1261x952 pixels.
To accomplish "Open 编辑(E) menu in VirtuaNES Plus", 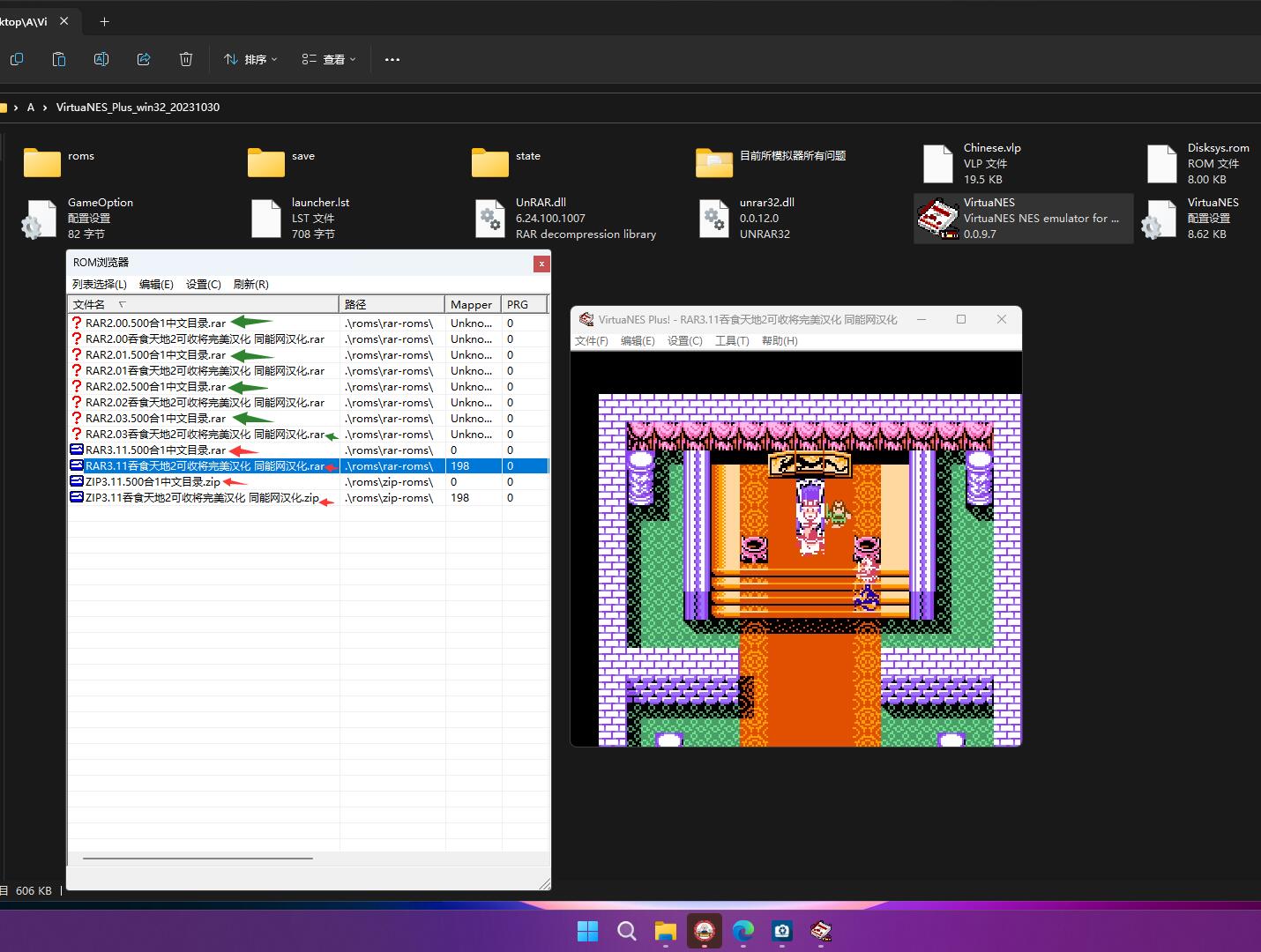I will (638, 340).
